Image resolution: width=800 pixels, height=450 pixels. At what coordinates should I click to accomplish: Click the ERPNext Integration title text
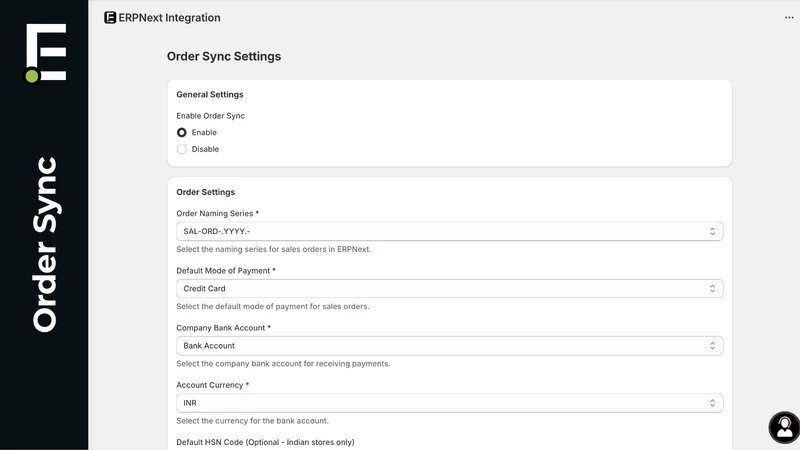tap(169, 18)
